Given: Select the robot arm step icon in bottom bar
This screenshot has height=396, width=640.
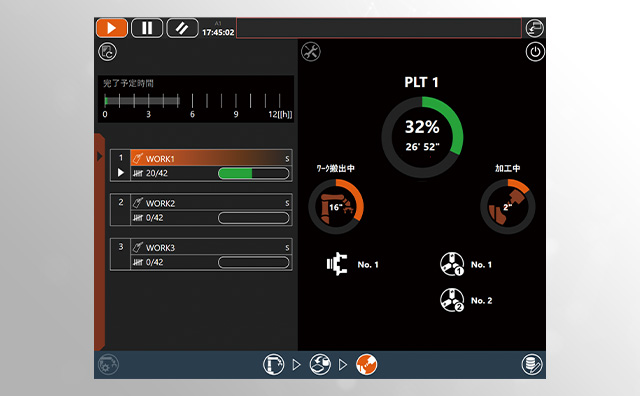Looking at the screenshot, I should tap(273, 364).
